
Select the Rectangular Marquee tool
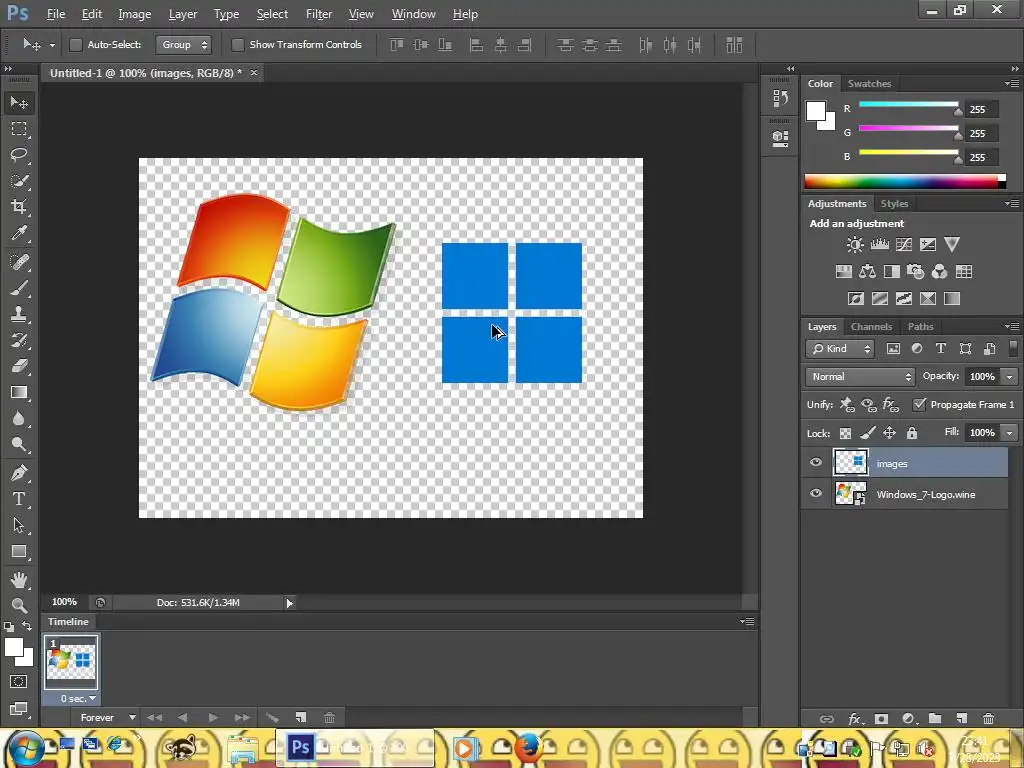coord(19,129)
